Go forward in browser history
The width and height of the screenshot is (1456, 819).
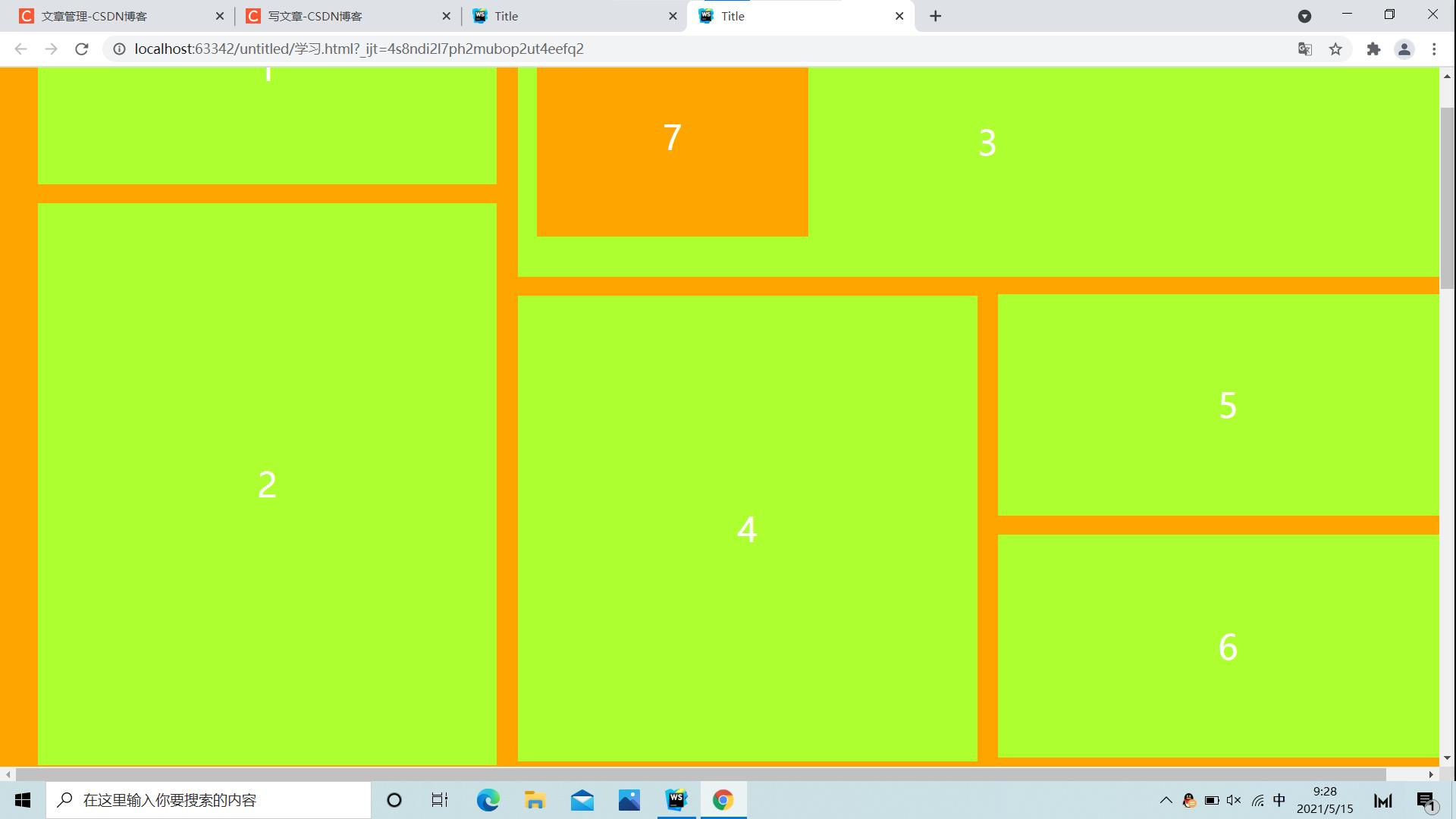pos(51,49)
